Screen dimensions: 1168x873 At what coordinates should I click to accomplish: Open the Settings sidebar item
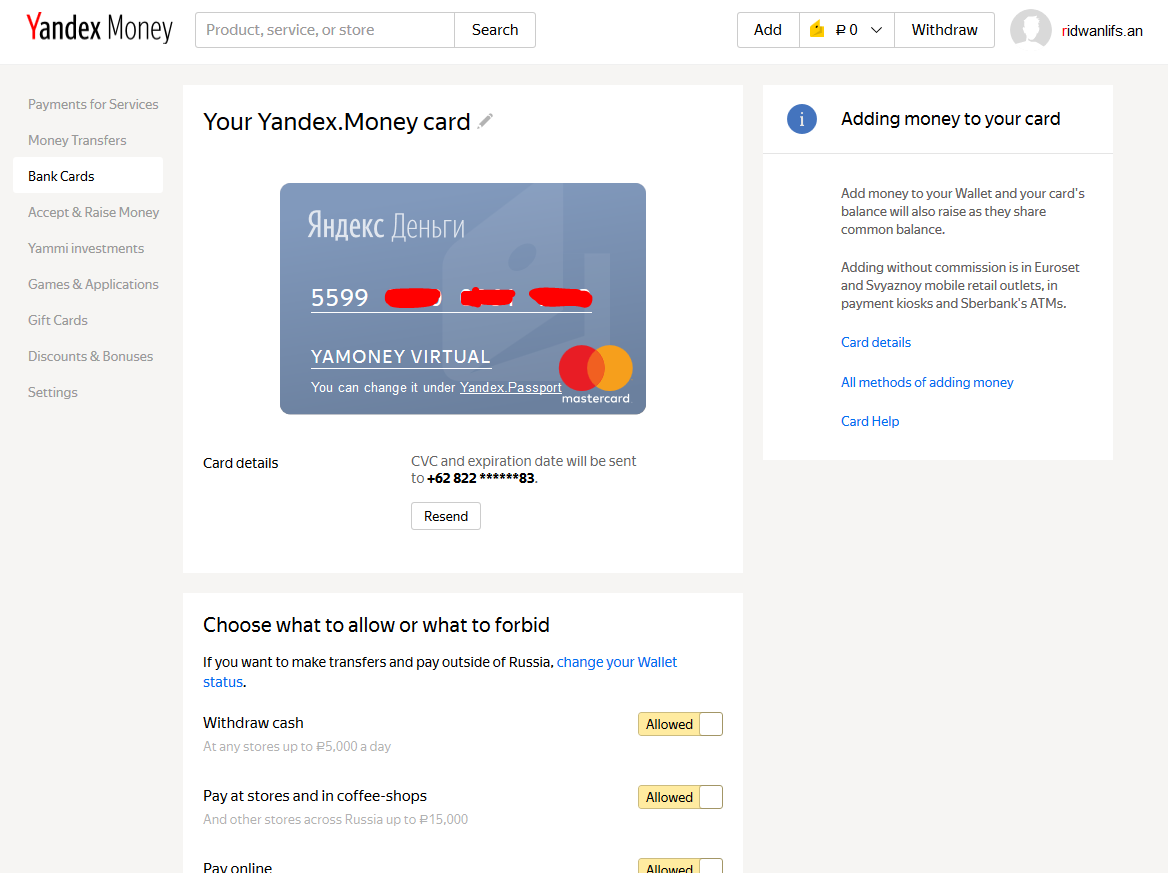tap(53, 392)
